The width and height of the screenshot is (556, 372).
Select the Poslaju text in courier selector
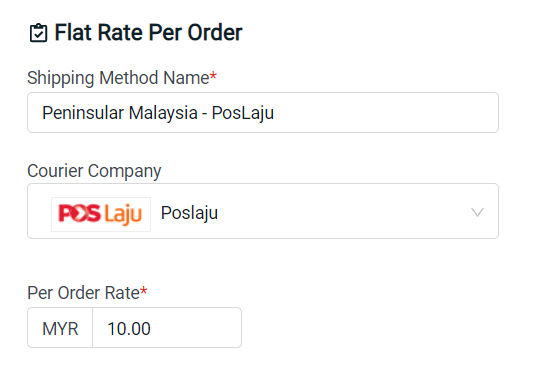189,213
